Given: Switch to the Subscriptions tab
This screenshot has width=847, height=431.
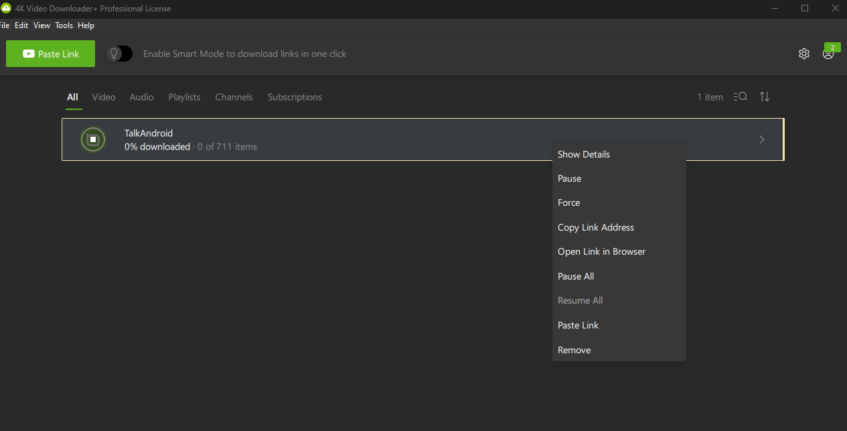Looking at the screenshot, I should [295, 97].
